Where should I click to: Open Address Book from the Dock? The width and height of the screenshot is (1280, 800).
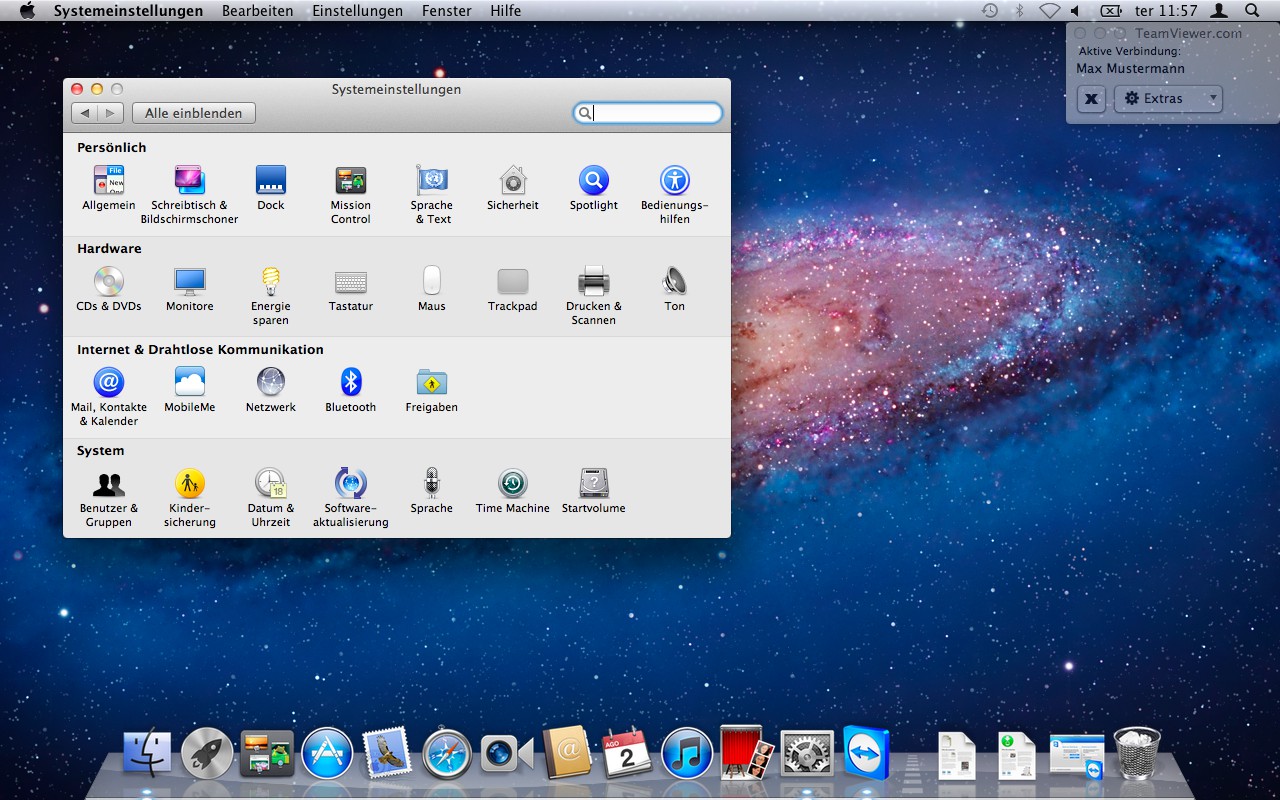pyautogui.click(x=567, y=753)
